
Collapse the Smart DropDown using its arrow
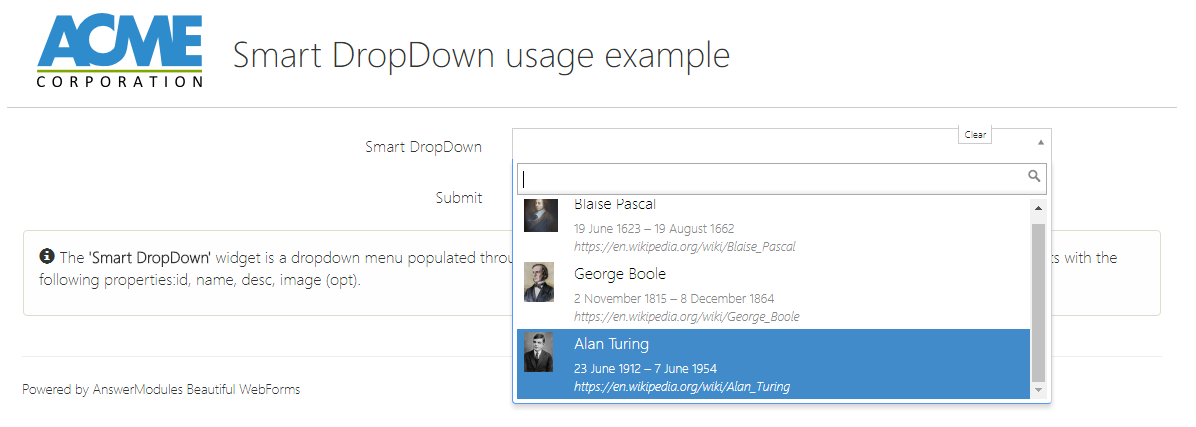[1040, 142]
